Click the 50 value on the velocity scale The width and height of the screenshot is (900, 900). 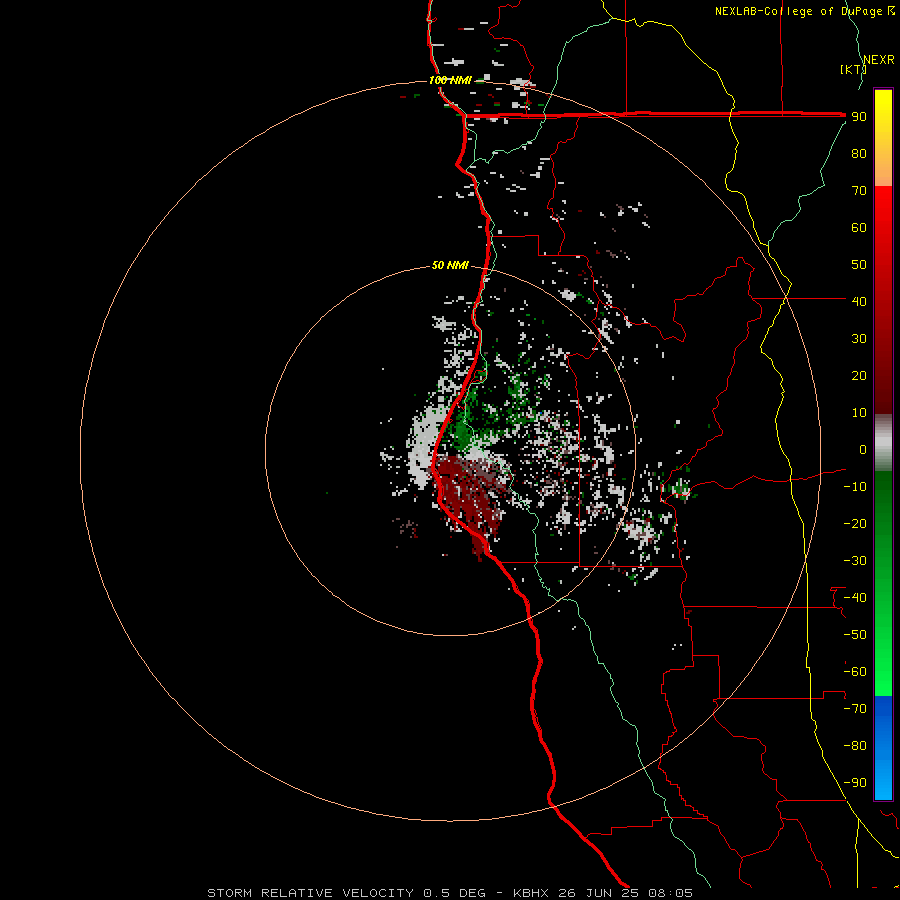(x=859, y=265)
